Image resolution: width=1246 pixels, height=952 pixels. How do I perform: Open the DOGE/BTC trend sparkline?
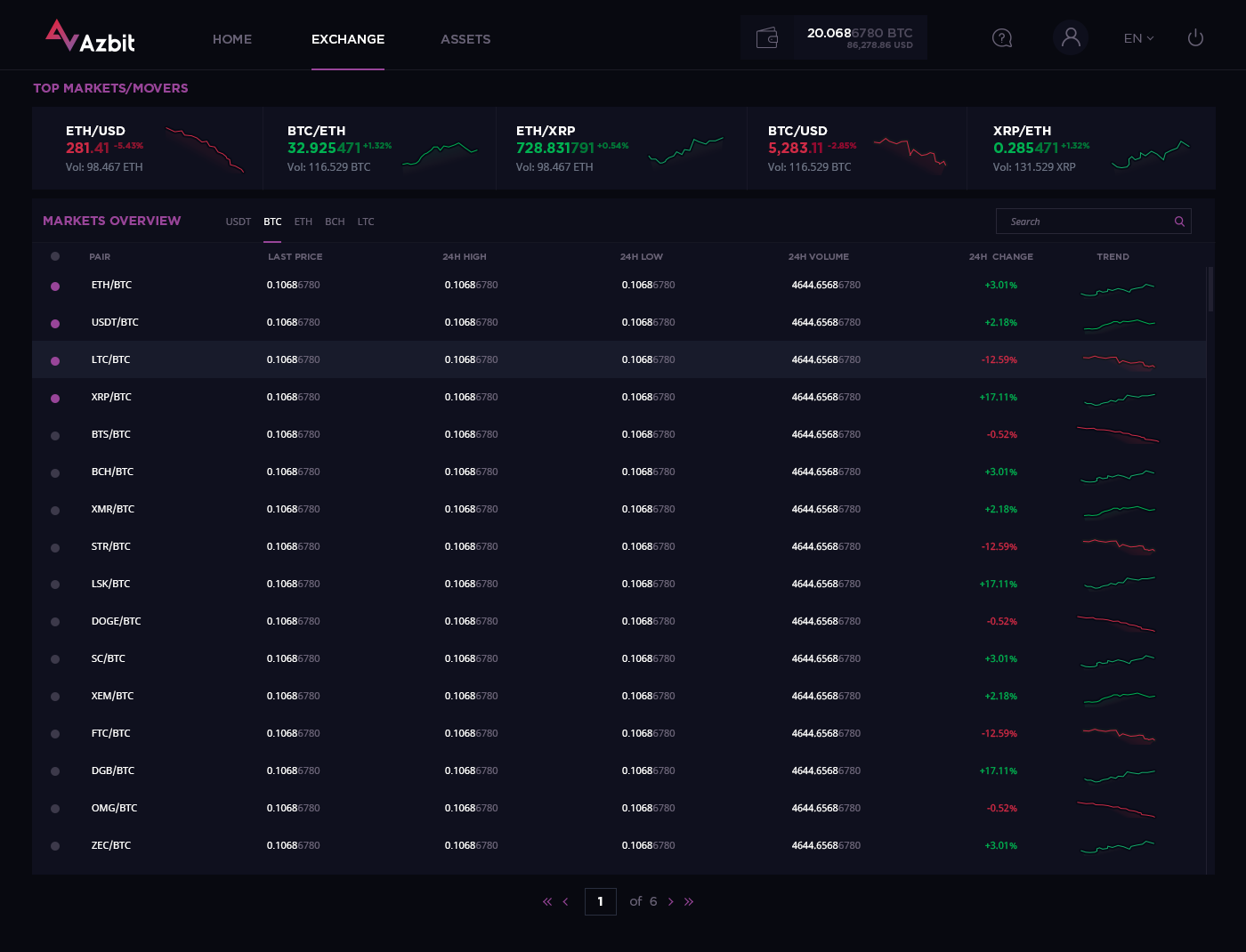[1116, 623]
